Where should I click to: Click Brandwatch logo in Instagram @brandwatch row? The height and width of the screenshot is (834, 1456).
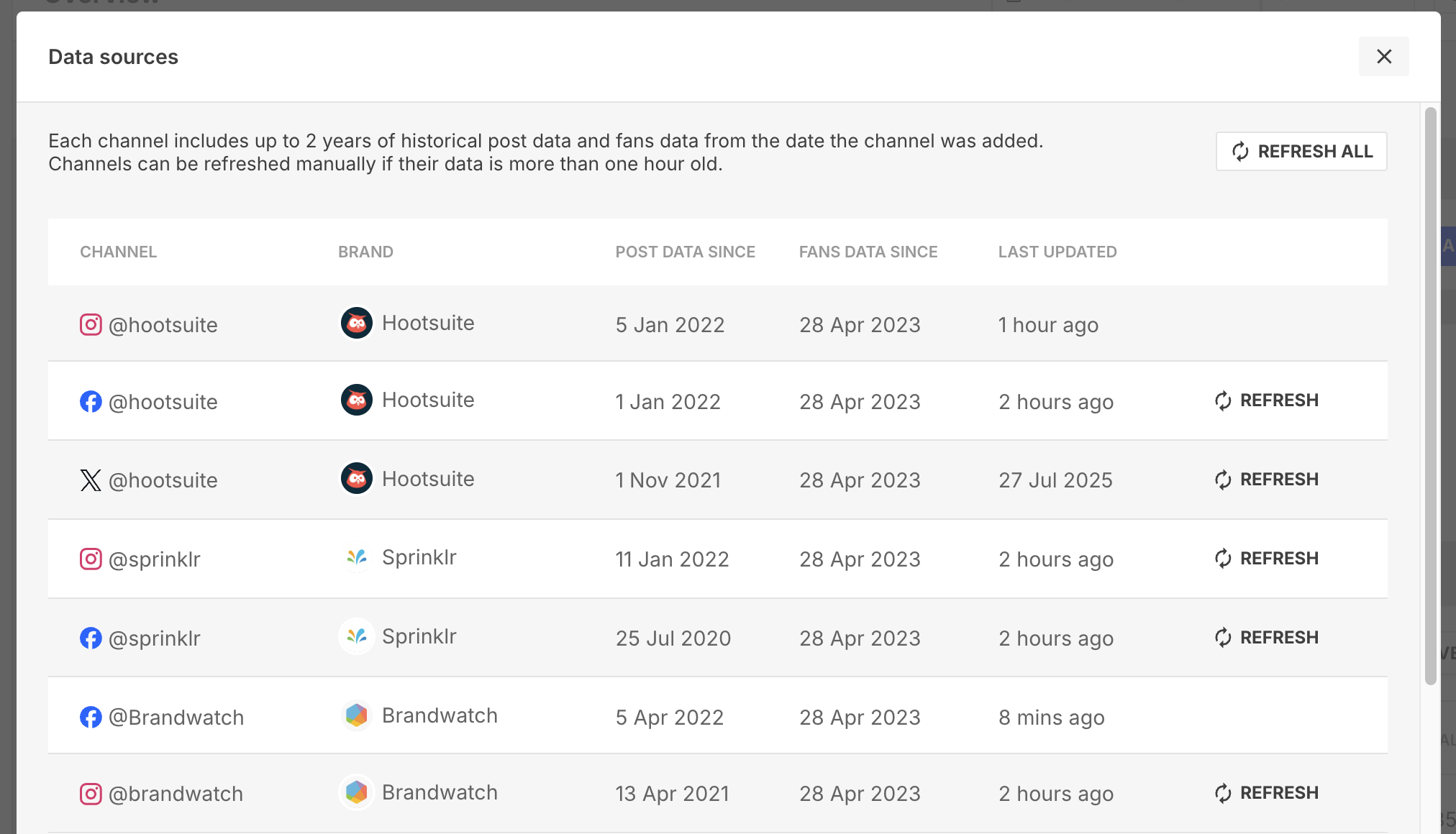[357, 792]
